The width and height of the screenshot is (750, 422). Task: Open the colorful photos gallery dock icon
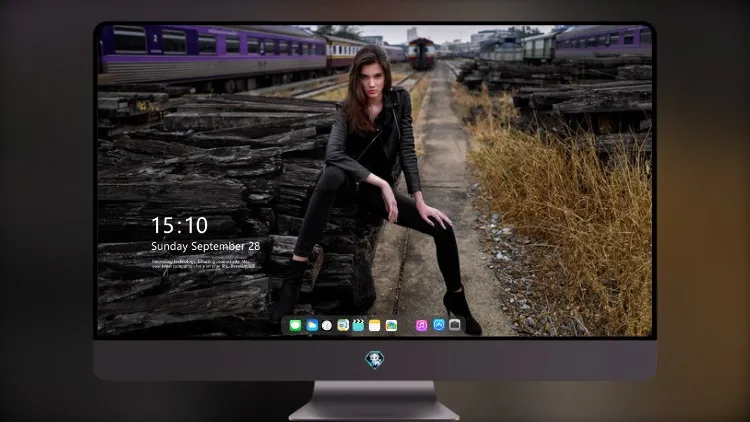coord(391,326)
